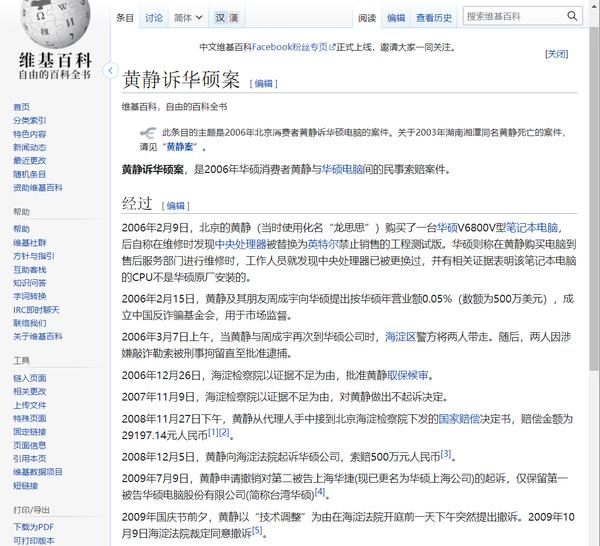Open the 取保候审 link

click(x=408, y=375)
